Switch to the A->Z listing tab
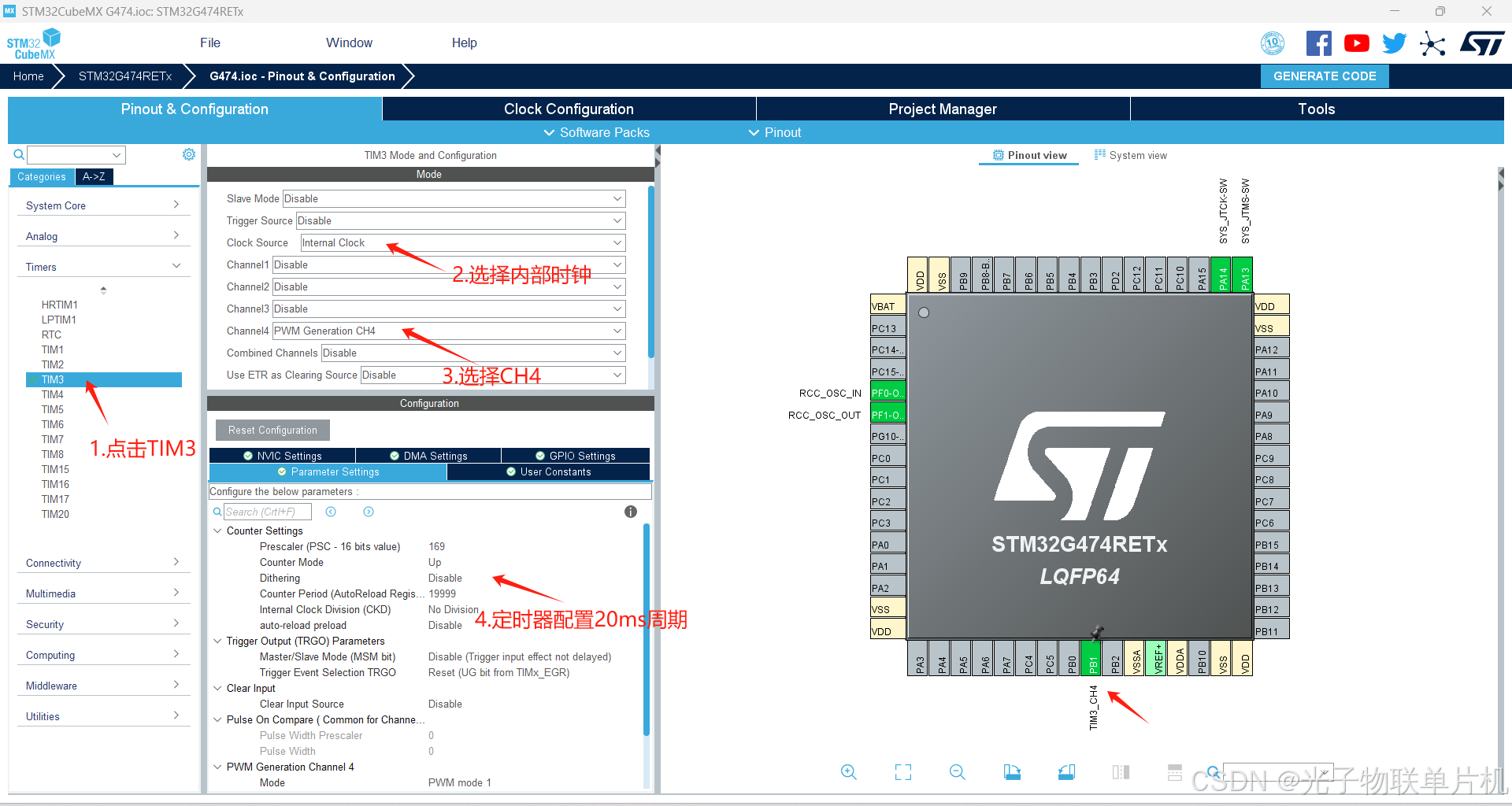 [x=94, y=176]
